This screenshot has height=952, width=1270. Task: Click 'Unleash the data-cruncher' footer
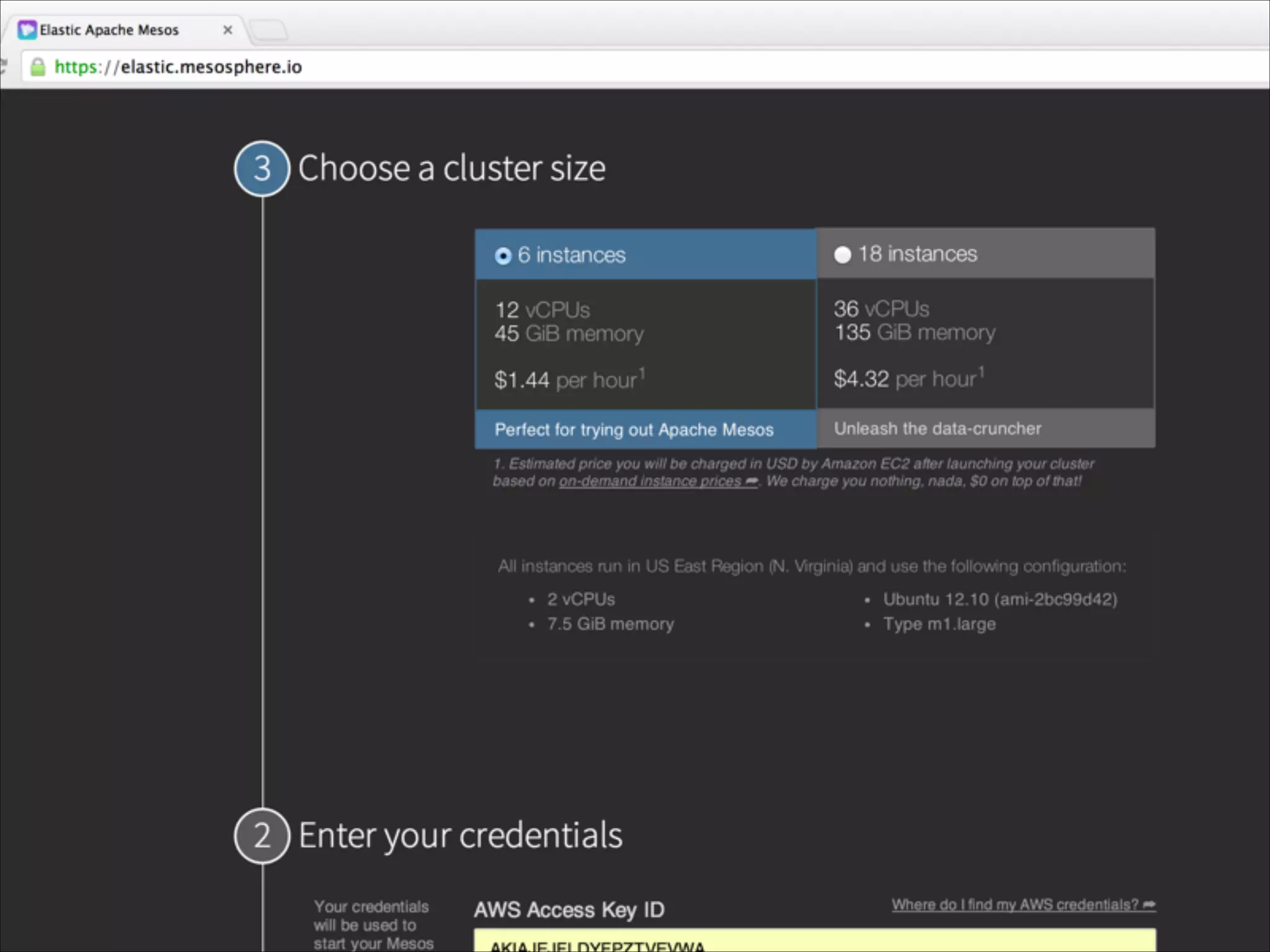(937, 428)
